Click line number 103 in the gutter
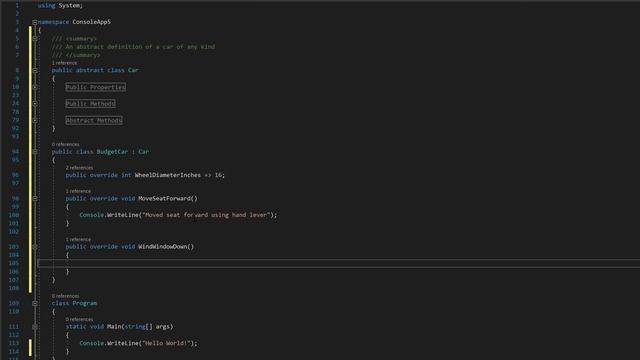The width and height of the screenshot is (640, 360). 14,247
